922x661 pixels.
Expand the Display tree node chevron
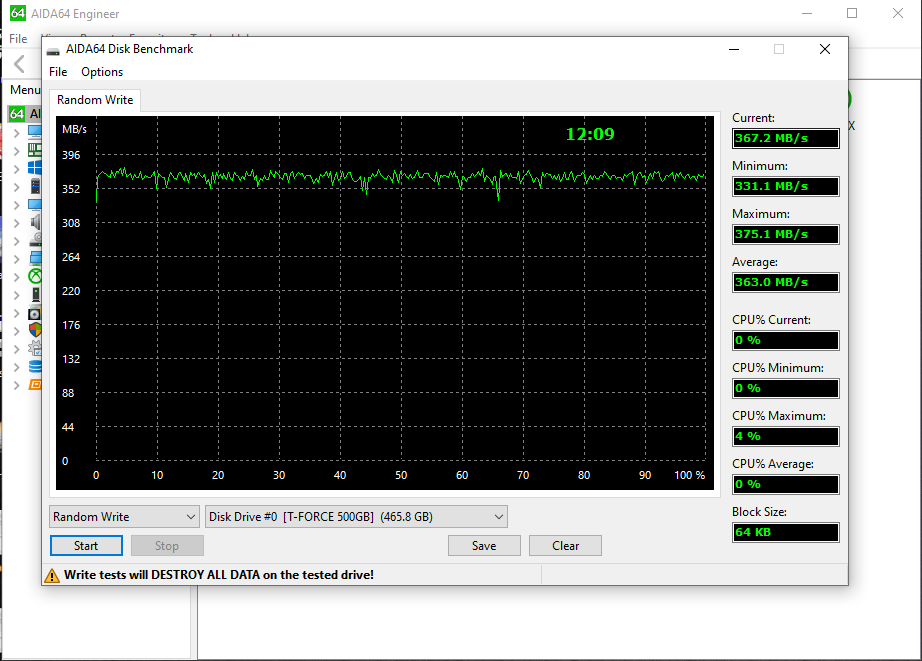16,205
